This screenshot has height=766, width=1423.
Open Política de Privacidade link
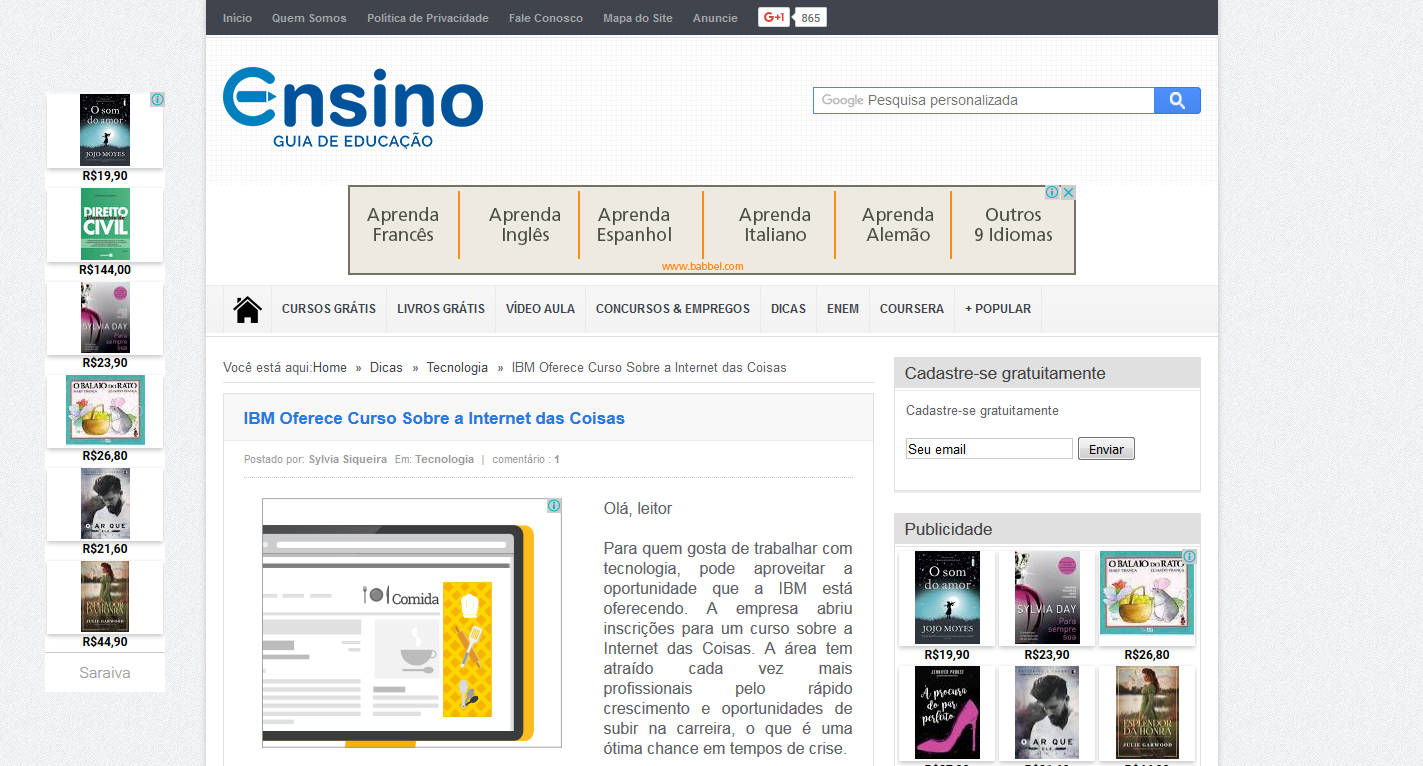[428, 18]
